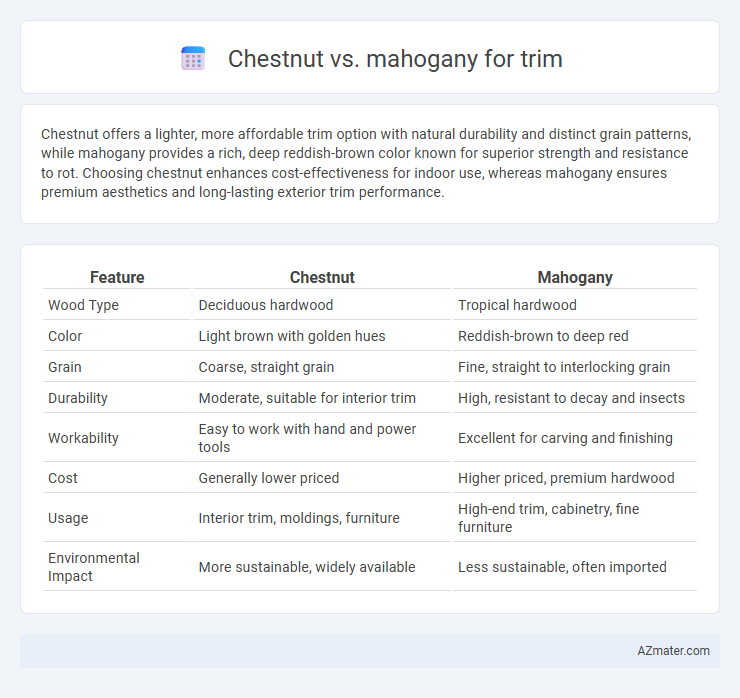Click 'Generally lower priced' cost cell
The height and width of the screenshot is (698, 740).
[269, 478]
